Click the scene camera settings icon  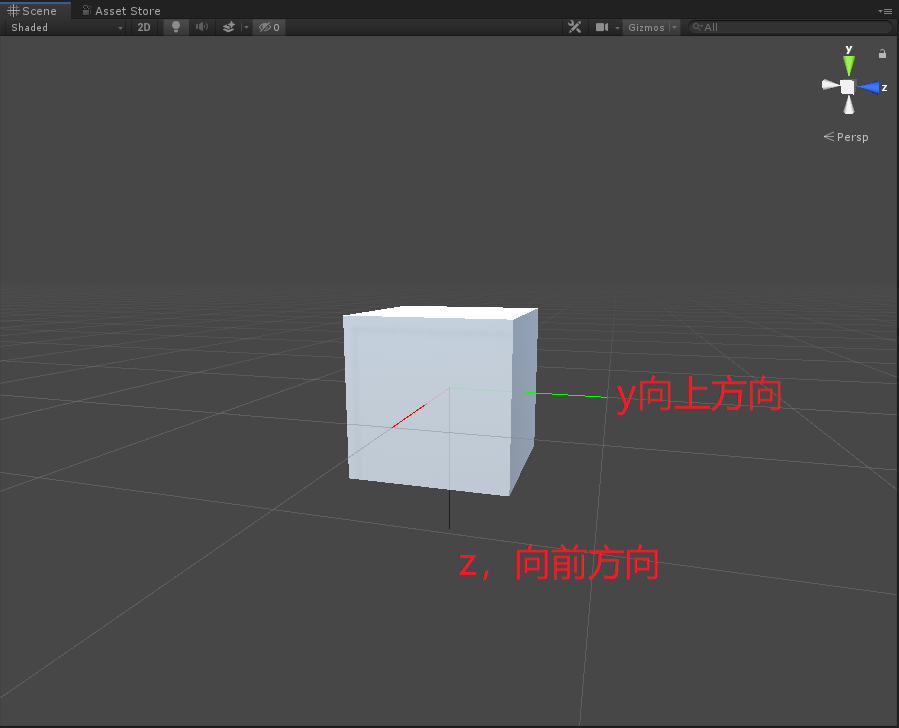tap(601, 27)
